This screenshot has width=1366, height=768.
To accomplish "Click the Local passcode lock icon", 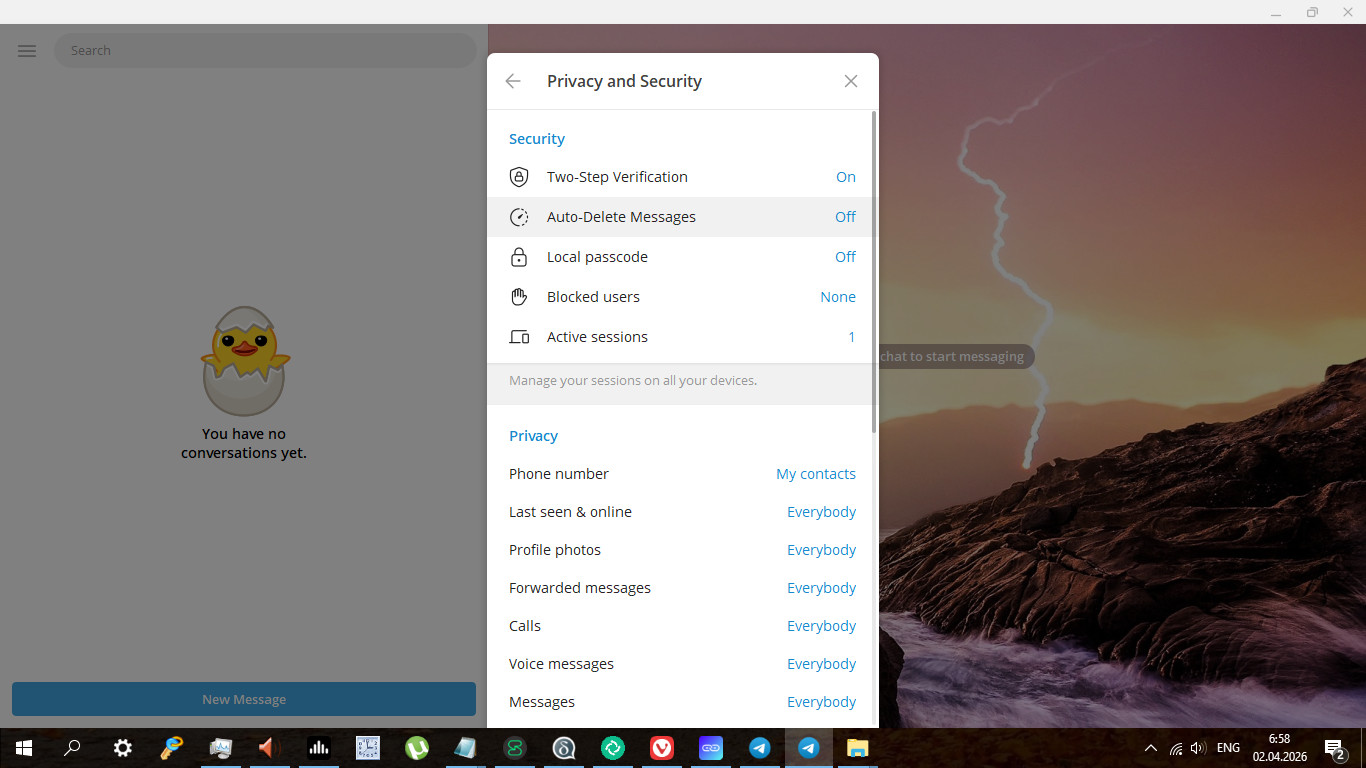I will 519,257.
